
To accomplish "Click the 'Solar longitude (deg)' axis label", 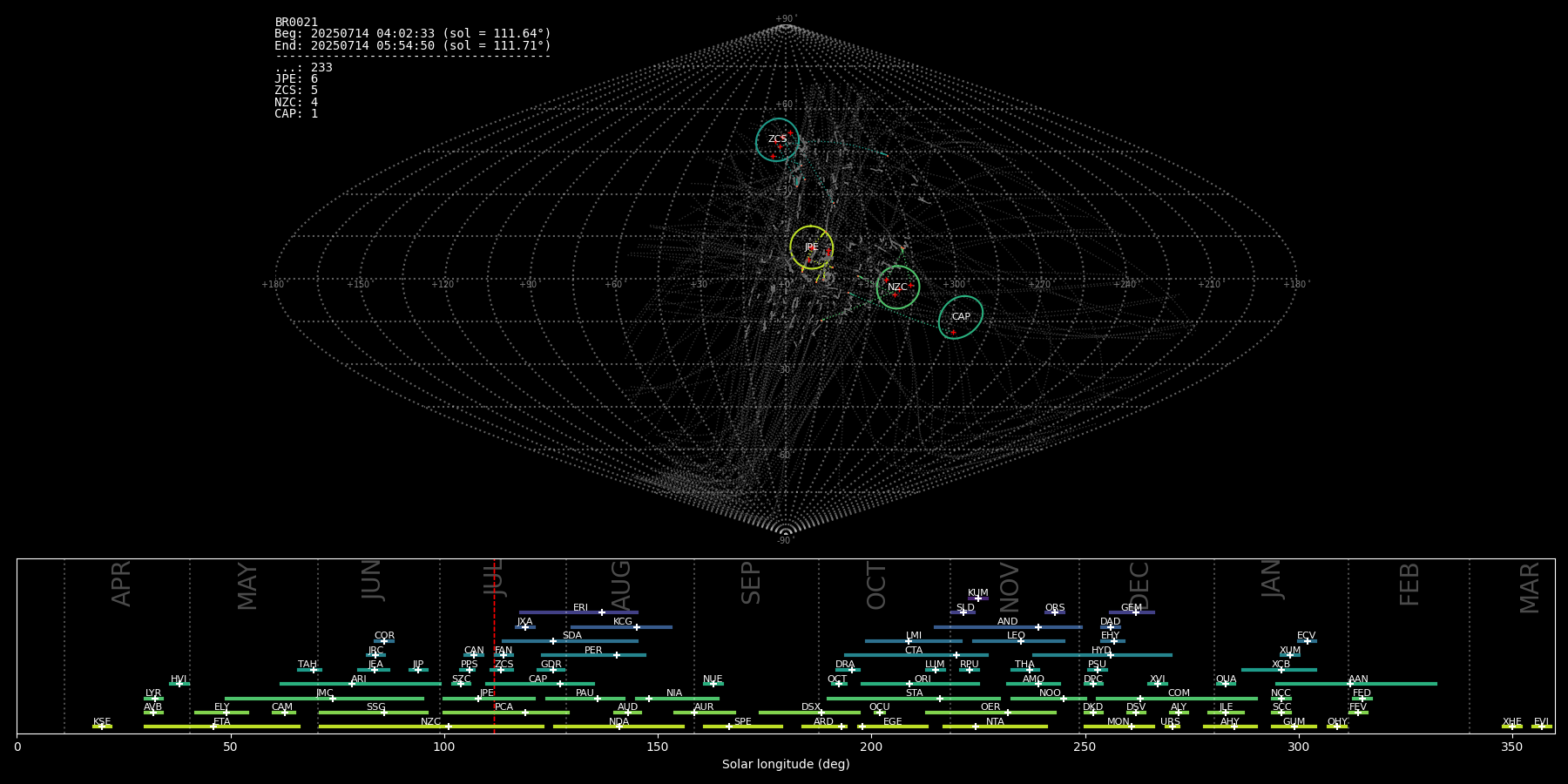I will tap(786, 765).
